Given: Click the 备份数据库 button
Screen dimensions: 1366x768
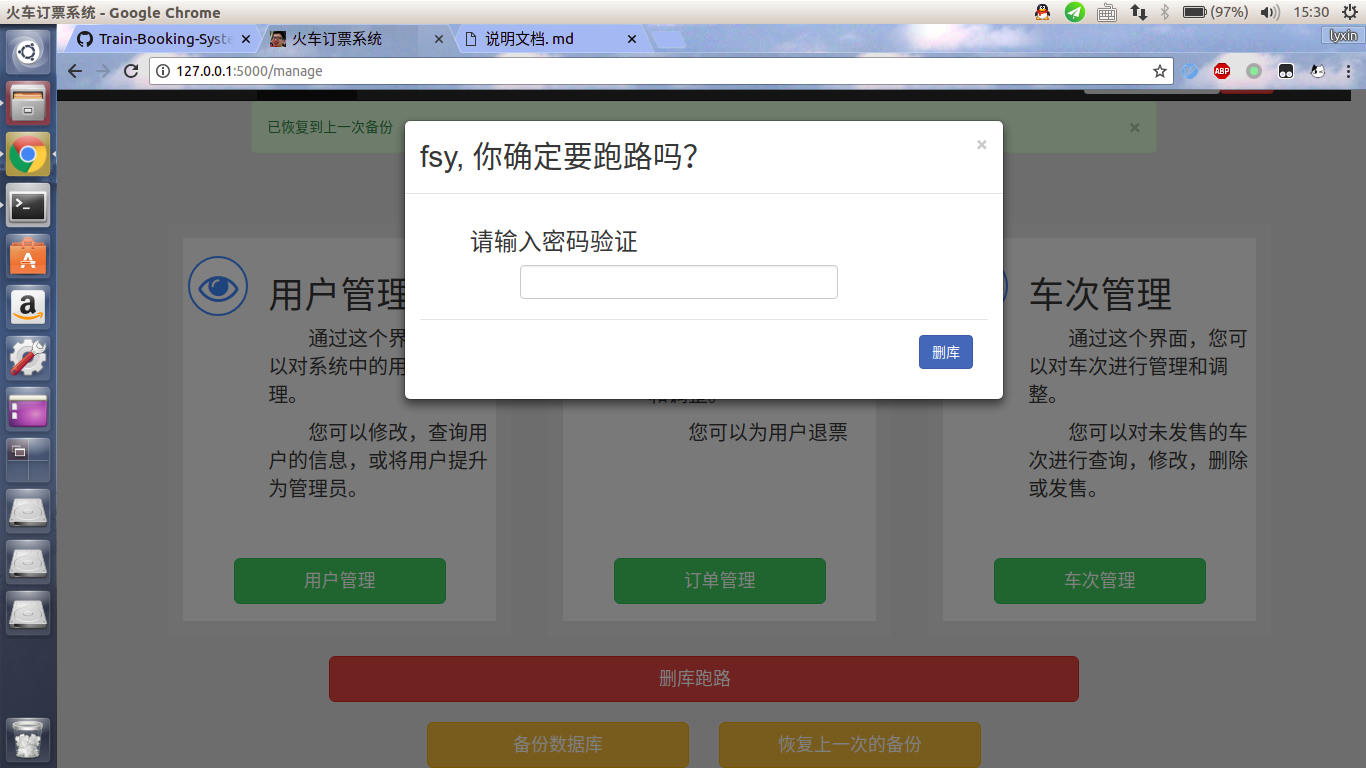Looking at the screenshot, I should (x=558, y=744).
